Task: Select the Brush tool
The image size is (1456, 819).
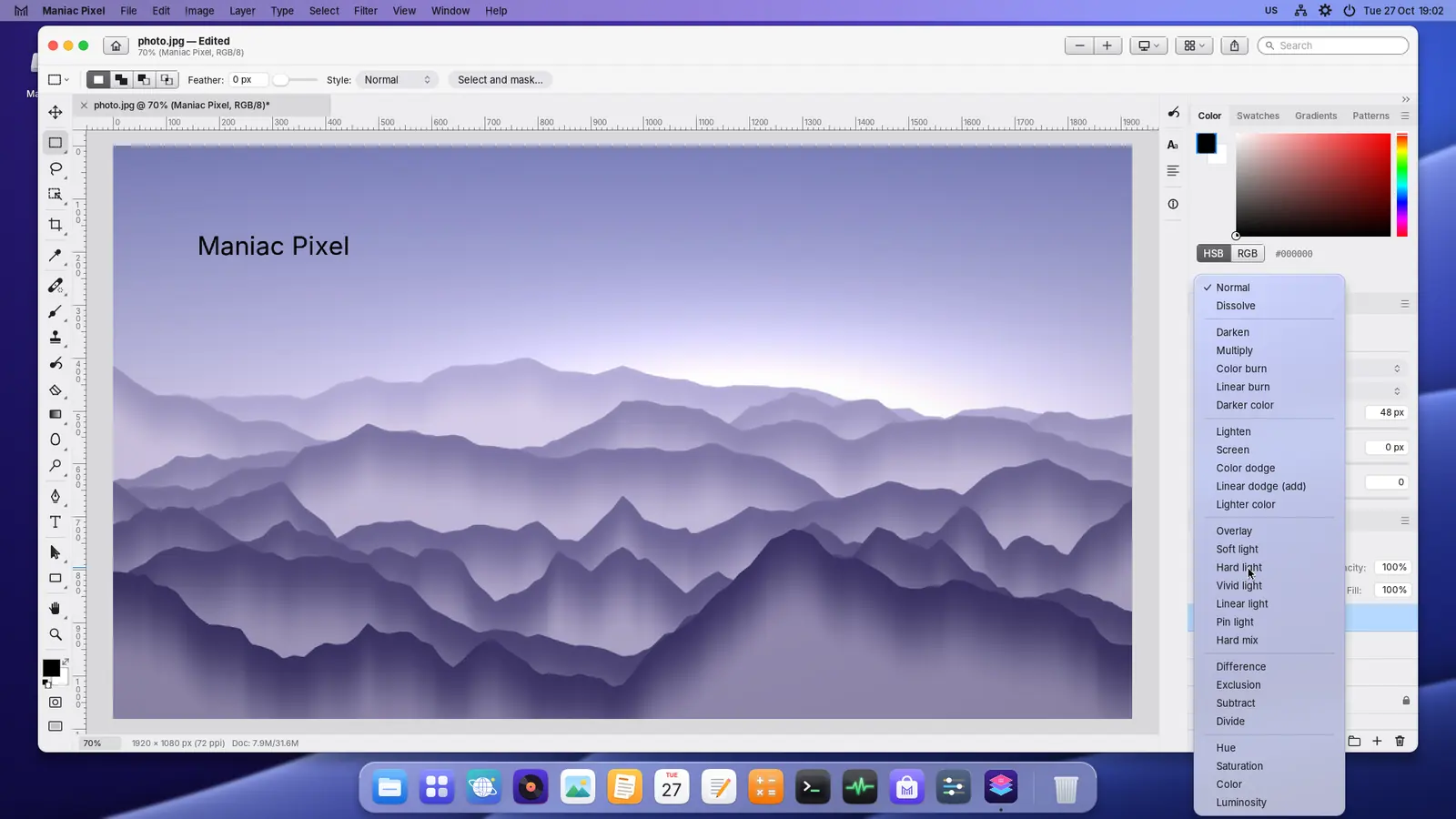Action: click(x=56, y=312)
